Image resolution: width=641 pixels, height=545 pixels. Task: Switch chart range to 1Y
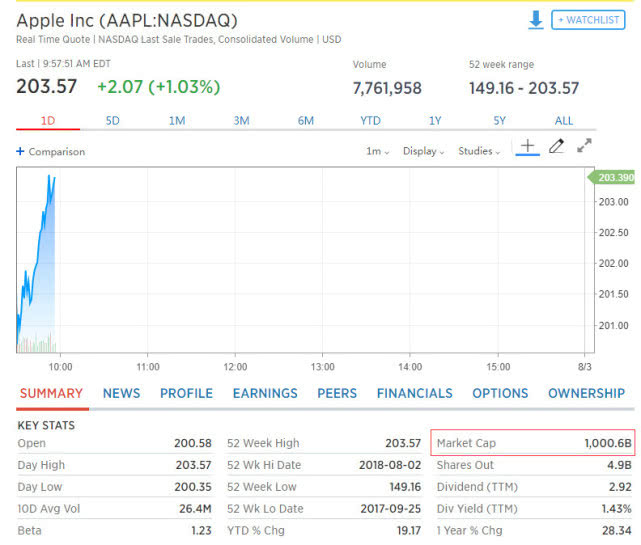click(x=435, y=121)
